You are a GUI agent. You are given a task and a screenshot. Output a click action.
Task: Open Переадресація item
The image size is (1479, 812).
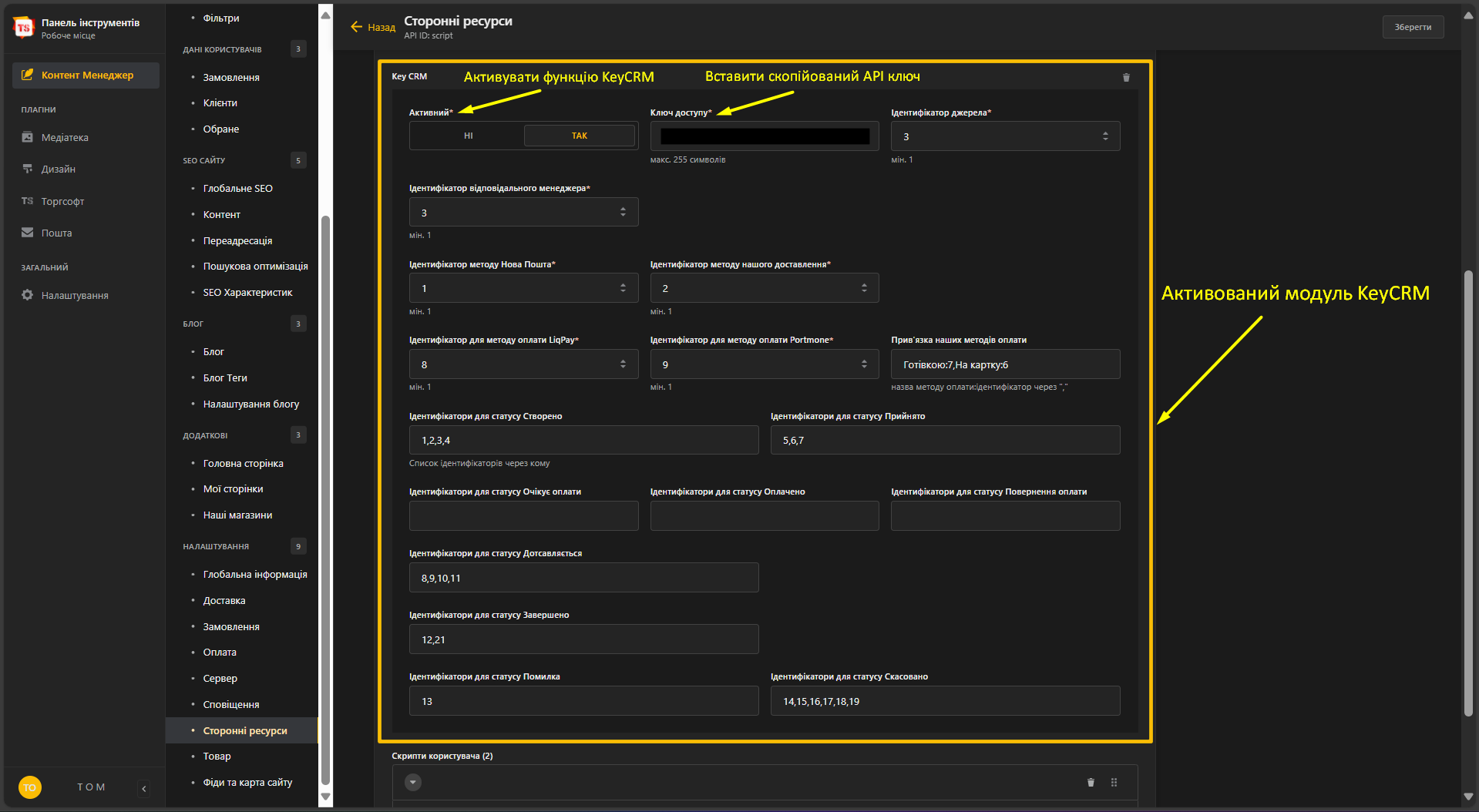point(237,240)
